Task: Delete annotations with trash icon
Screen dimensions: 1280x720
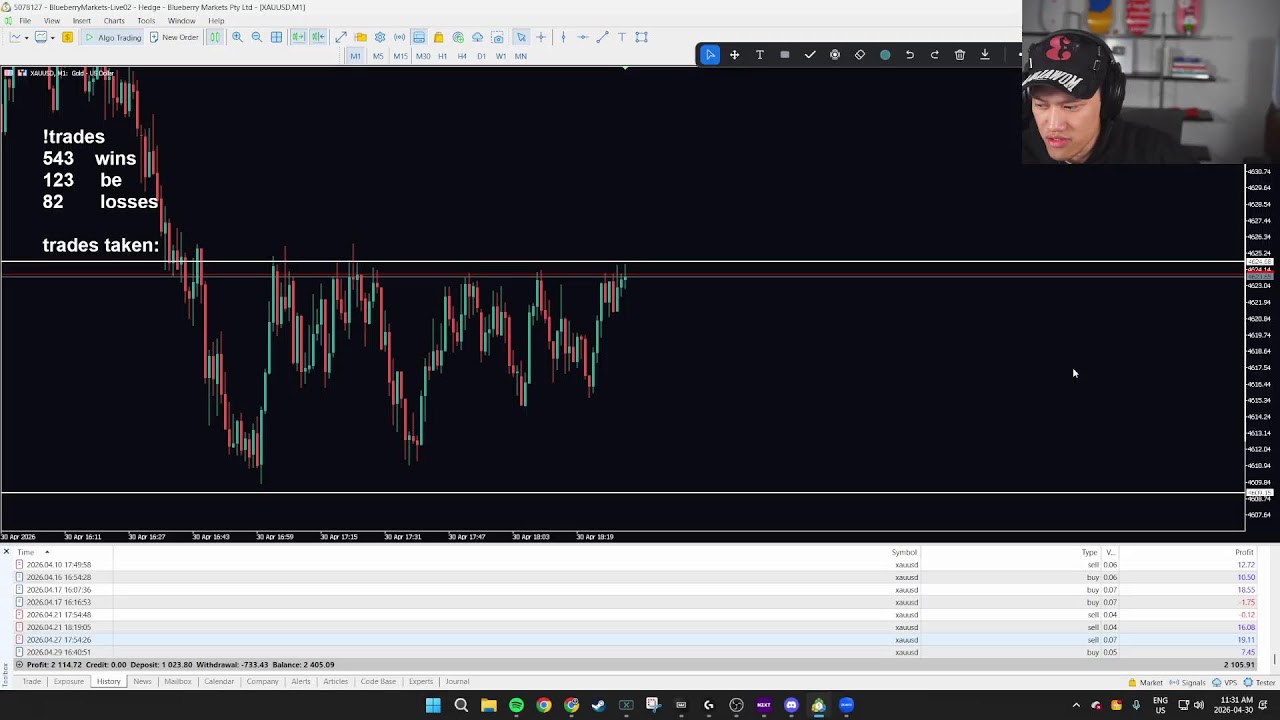Action: (x=960, y=54)
